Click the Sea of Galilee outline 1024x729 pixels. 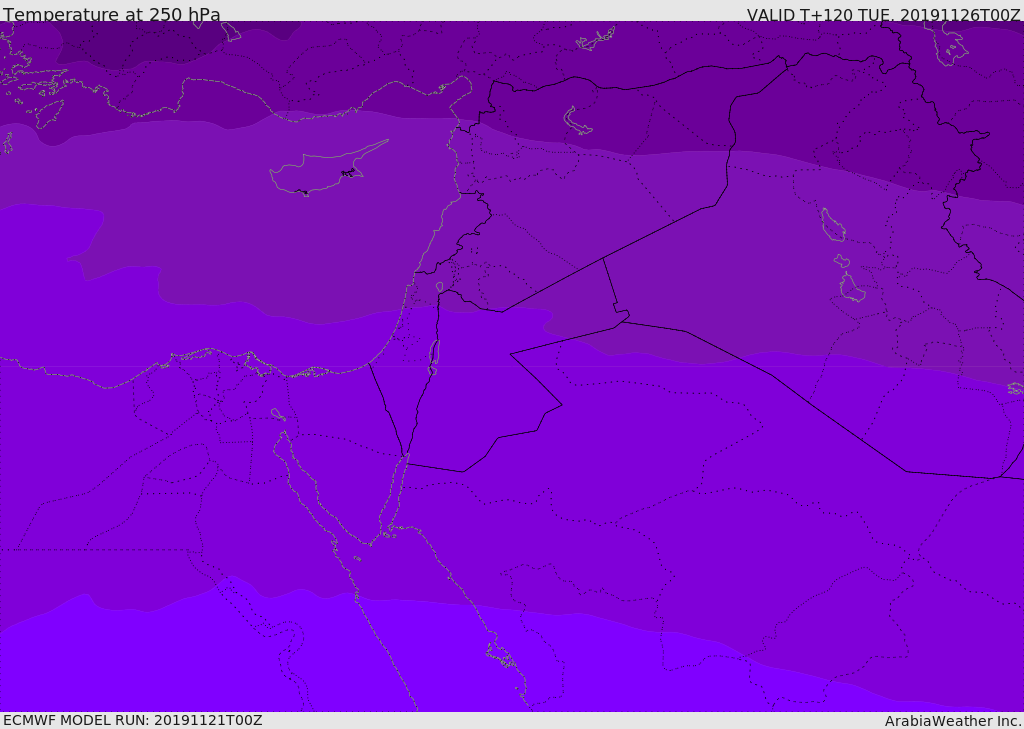coord(440,287)
